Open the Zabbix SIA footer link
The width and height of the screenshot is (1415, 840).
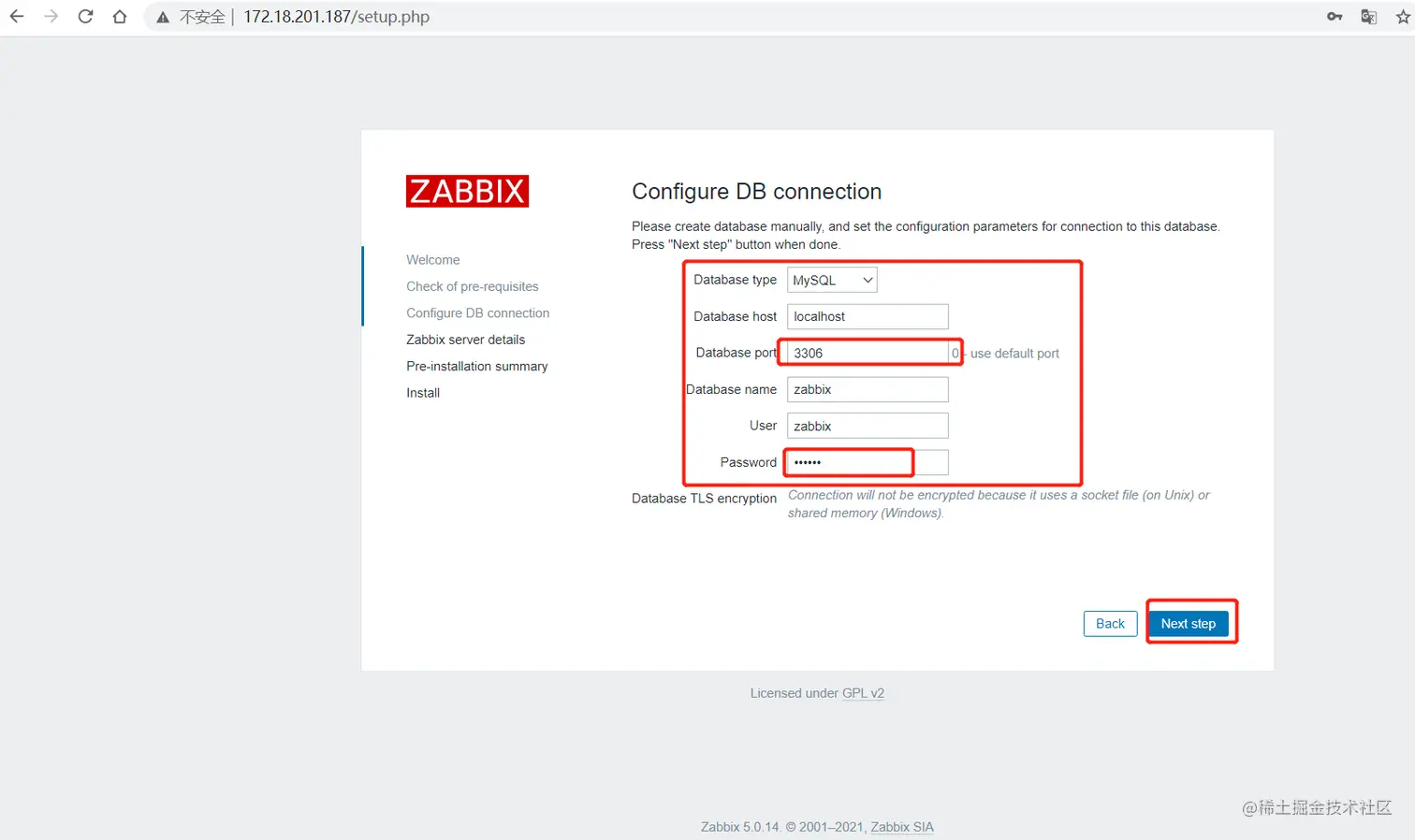click(x=902, y=827)
